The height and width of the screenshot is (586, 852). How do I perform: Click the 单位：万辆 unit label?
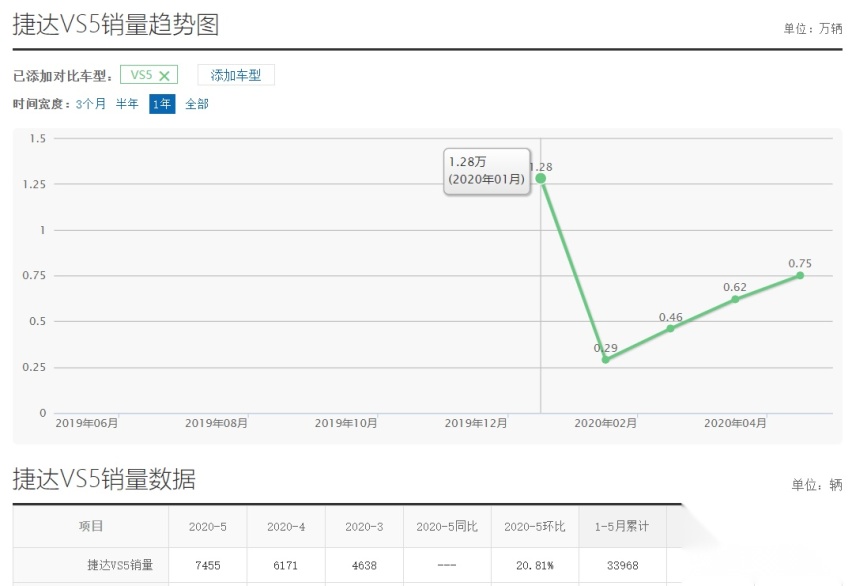[813, 28]
